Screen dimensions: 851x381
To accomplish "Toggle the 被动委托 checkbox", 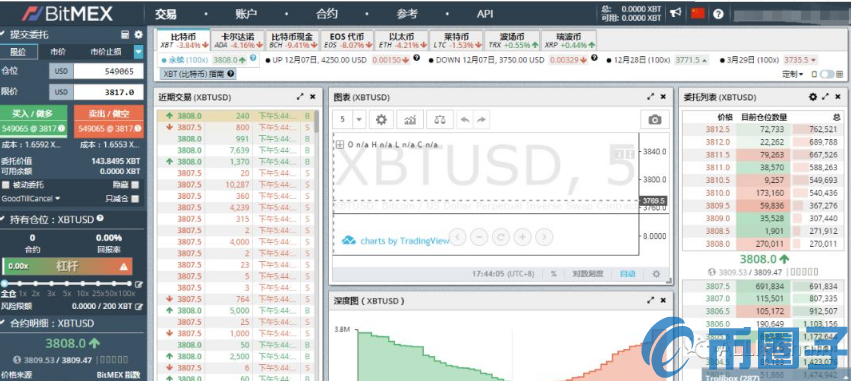I will pos(5,185).
